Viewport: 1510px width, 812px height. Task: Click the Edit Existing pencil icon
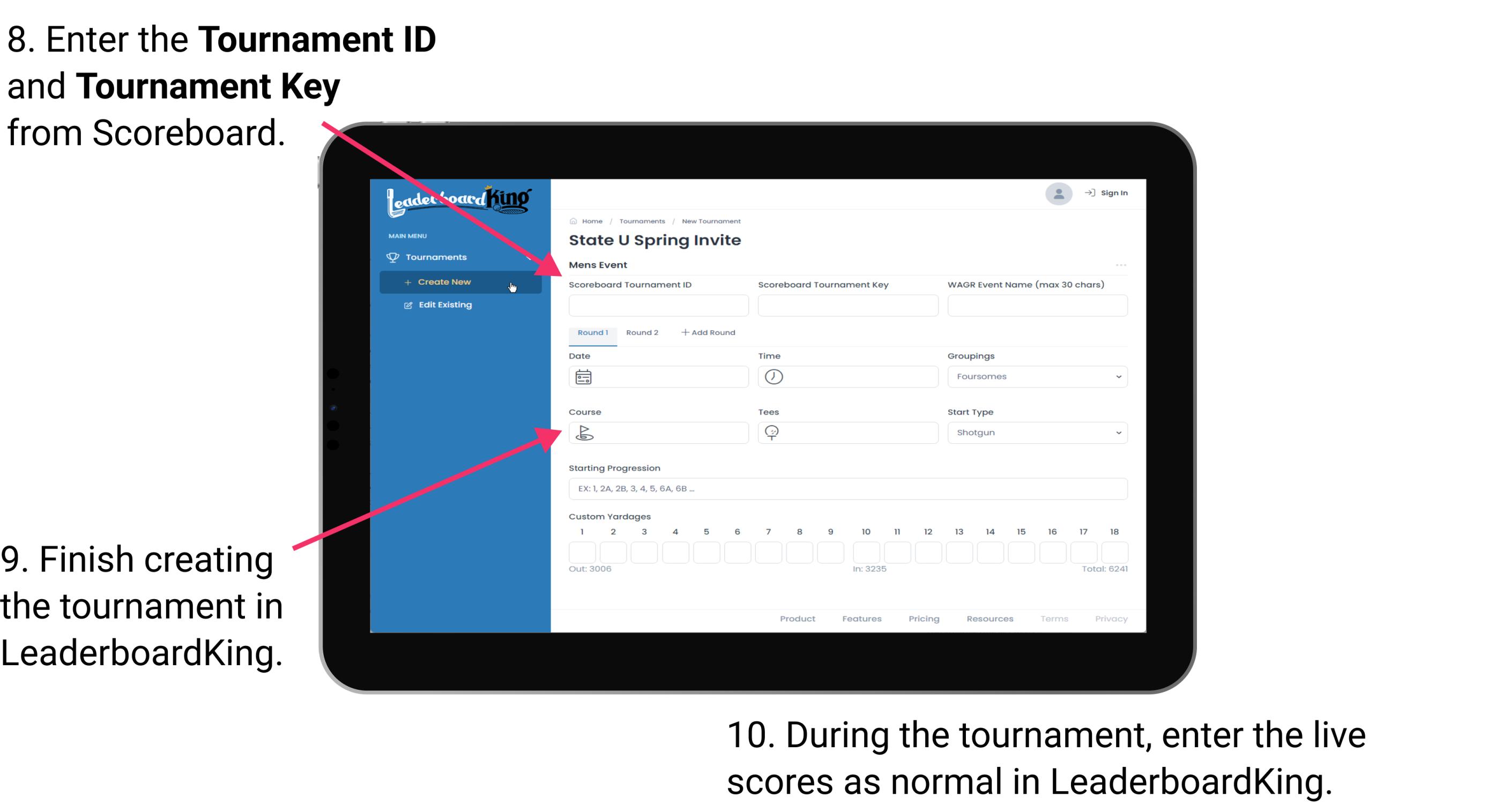405,305
